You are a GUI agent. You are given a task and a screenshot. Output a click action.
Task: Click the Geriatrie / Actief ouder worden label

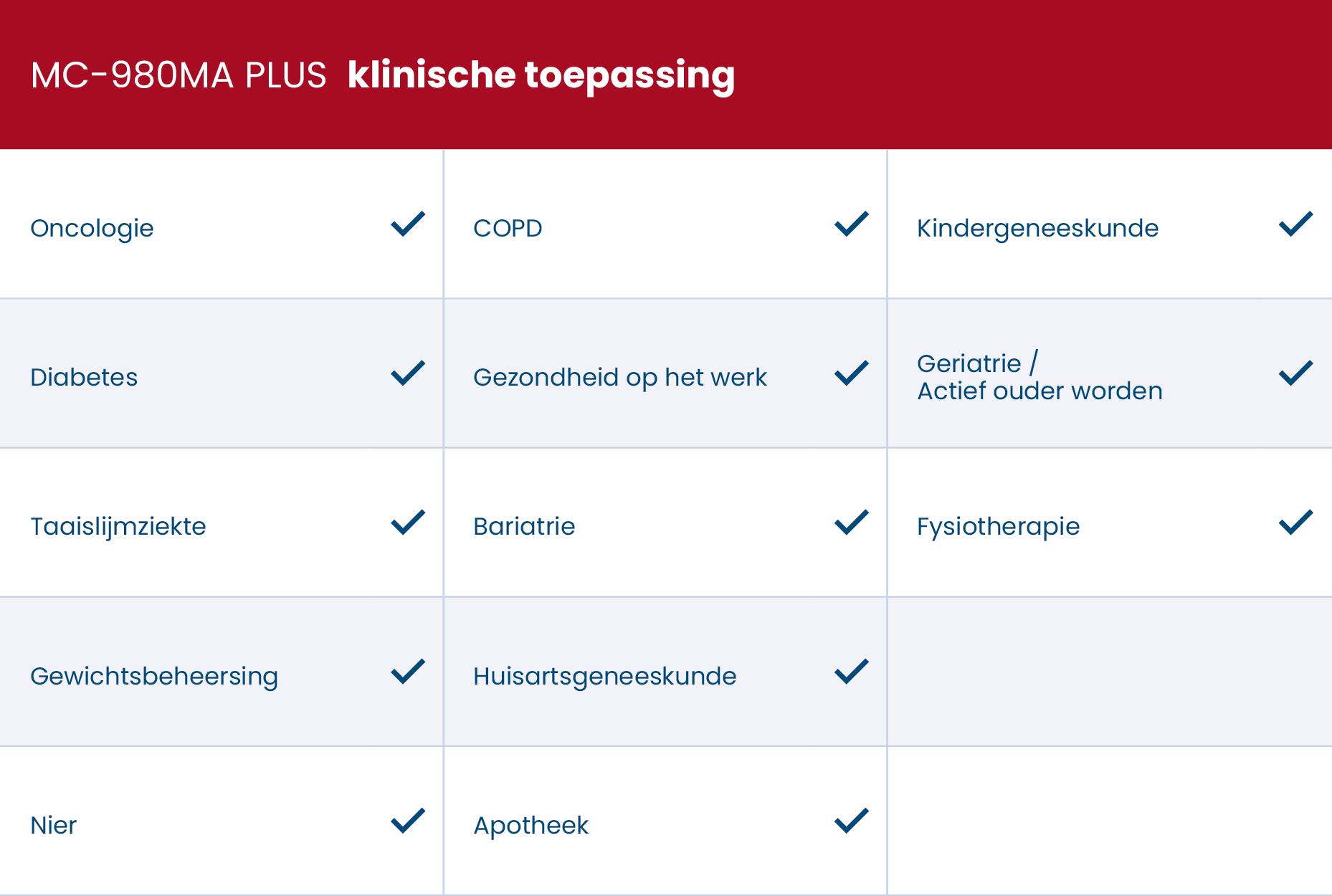(1040, 377)
